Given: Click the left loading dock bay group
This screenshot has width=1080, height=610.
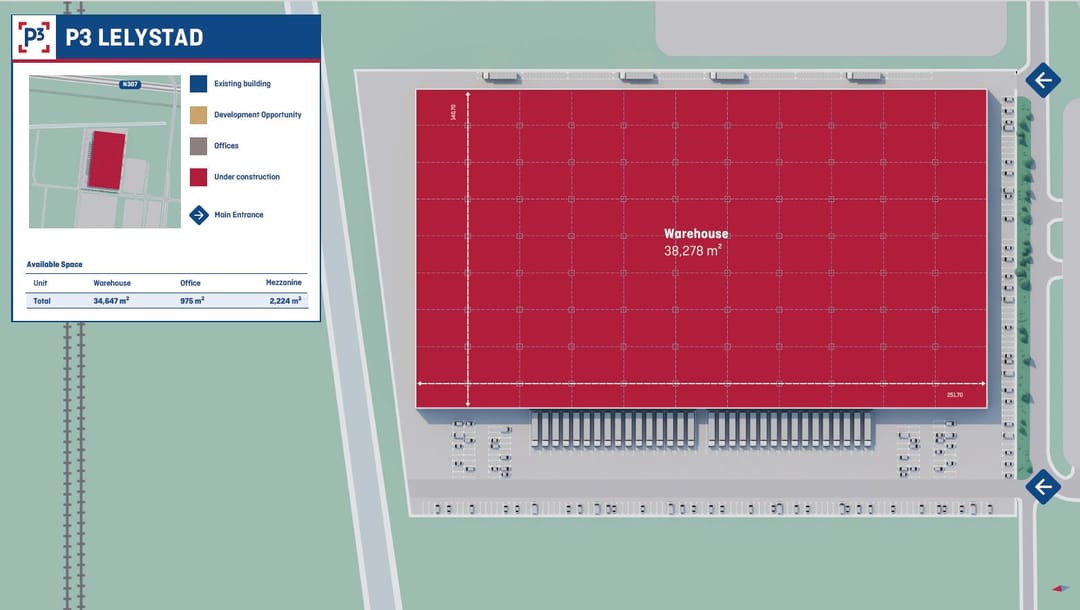Looking at the screenshot, I should [x=612, y=430].
